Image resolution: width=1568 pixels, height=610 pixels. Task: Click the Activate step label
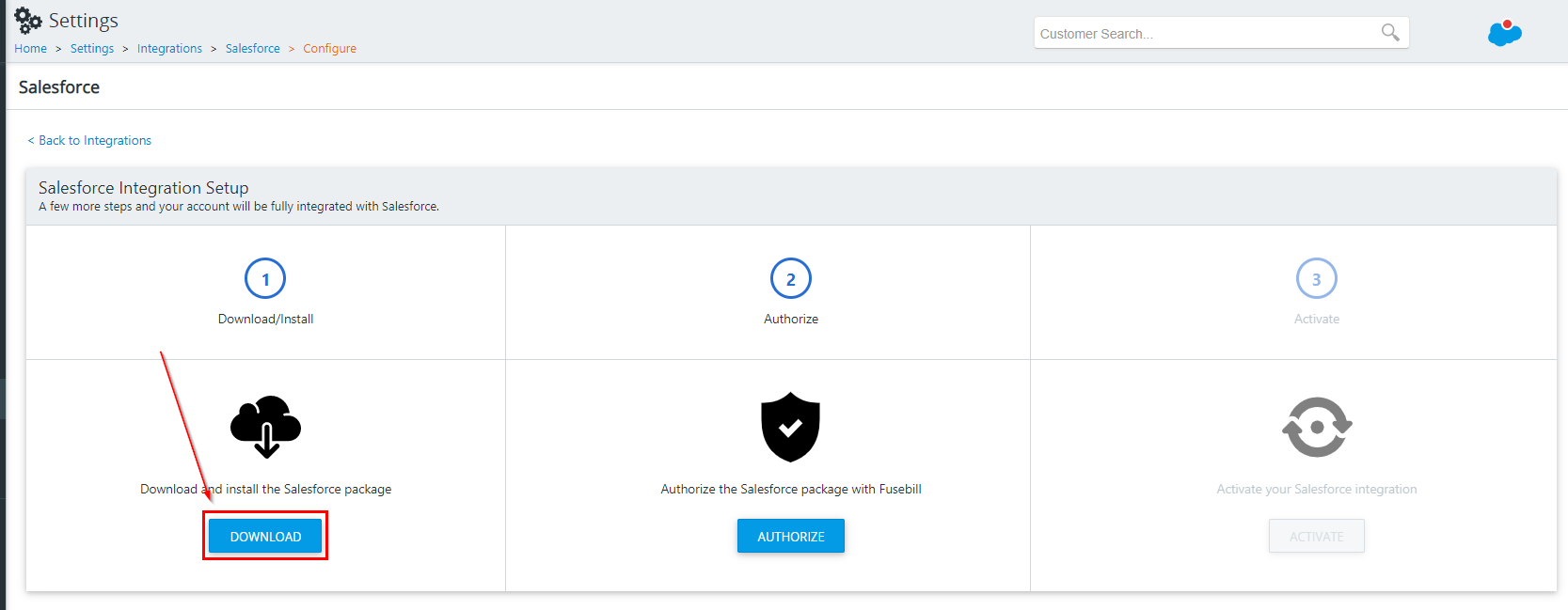(1317, 320)
